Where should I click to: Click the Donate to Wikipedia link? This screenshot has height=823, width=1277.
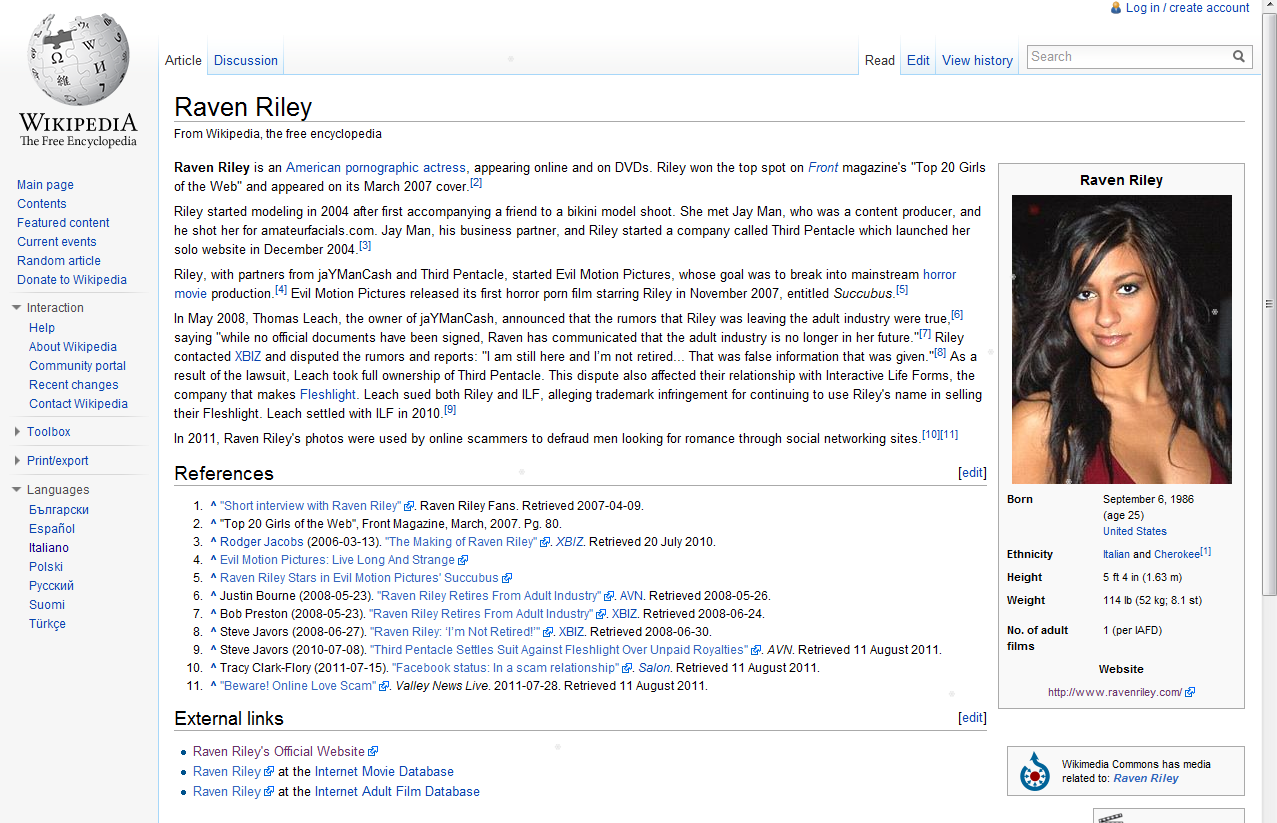tap(72, 280)
